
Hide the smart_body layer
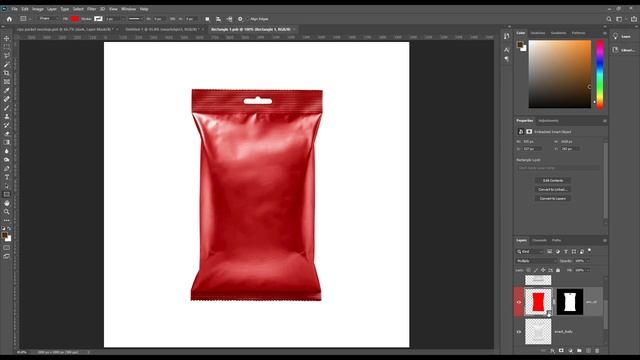pos(519,332)
